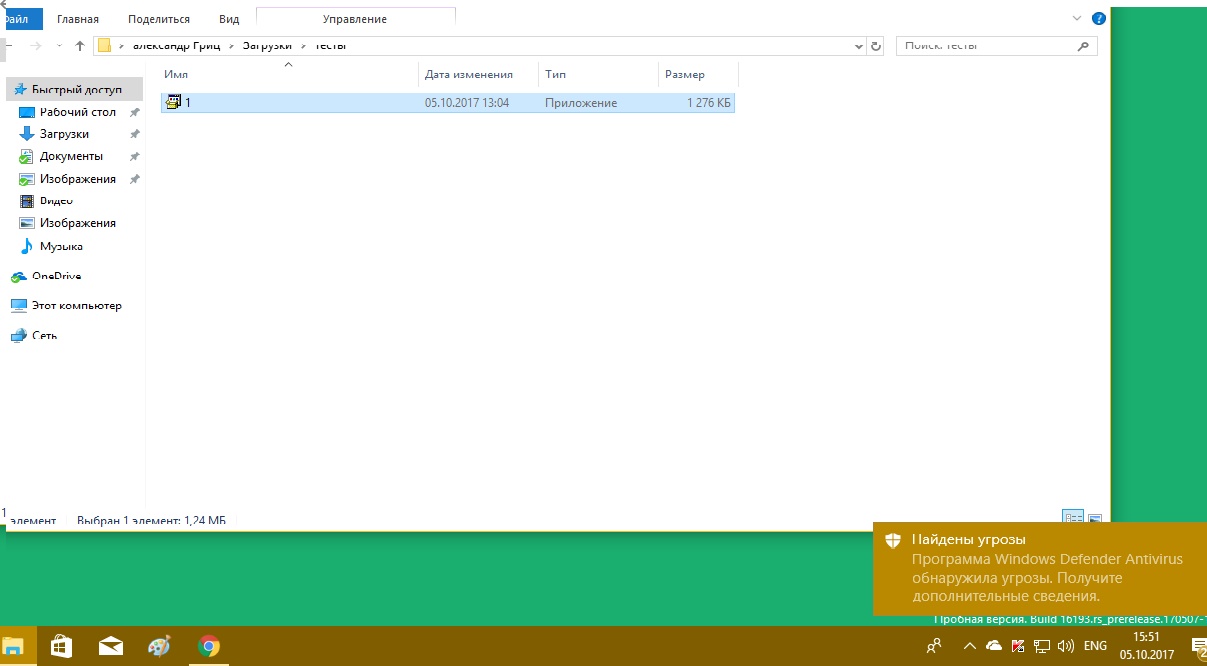The image size is (1207, 666).
Task: Open File Explorer from the taskbar
Action: pos(15,646)
